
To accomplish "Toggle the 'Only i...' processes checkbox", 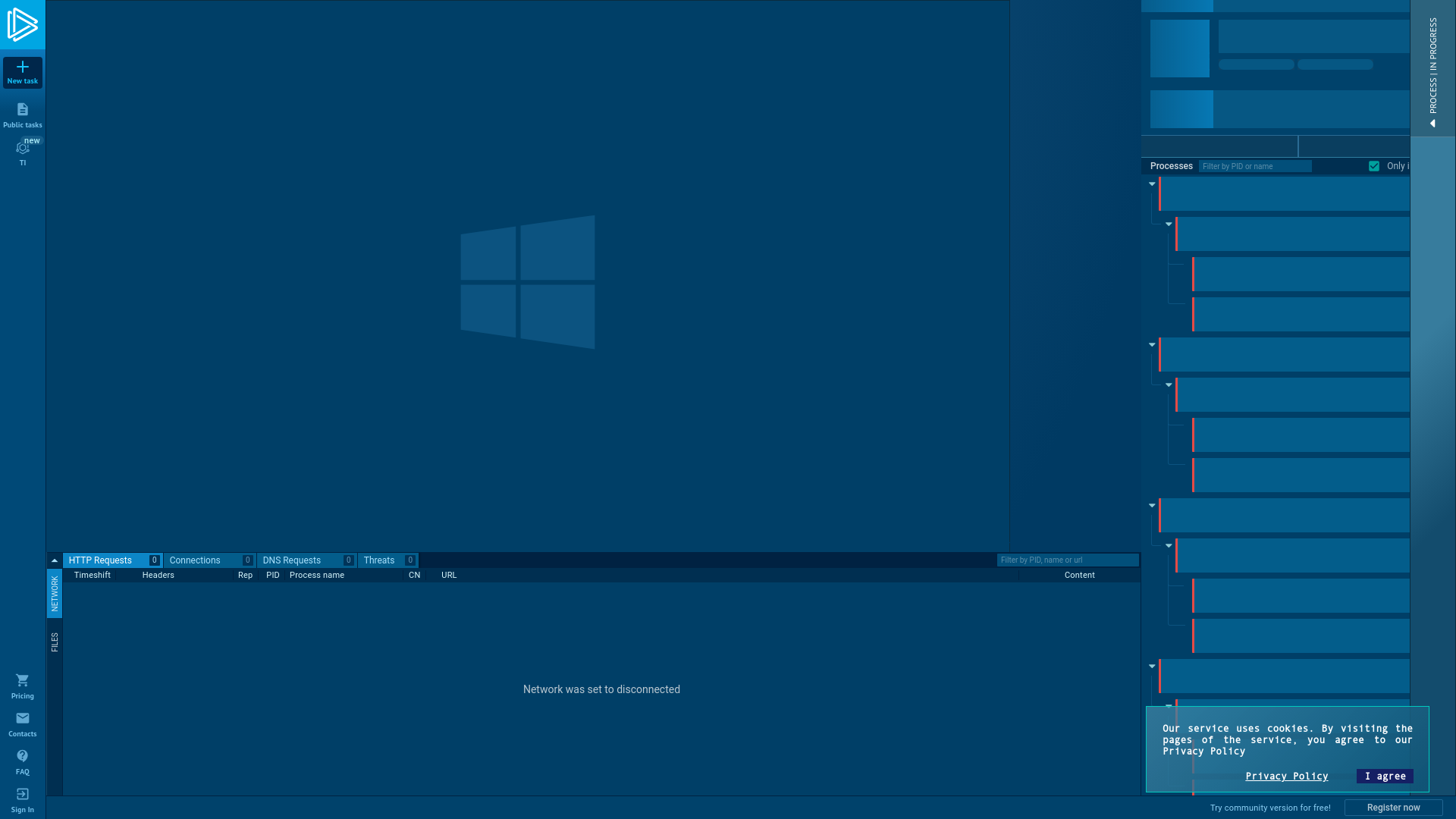I will 1374,166.
